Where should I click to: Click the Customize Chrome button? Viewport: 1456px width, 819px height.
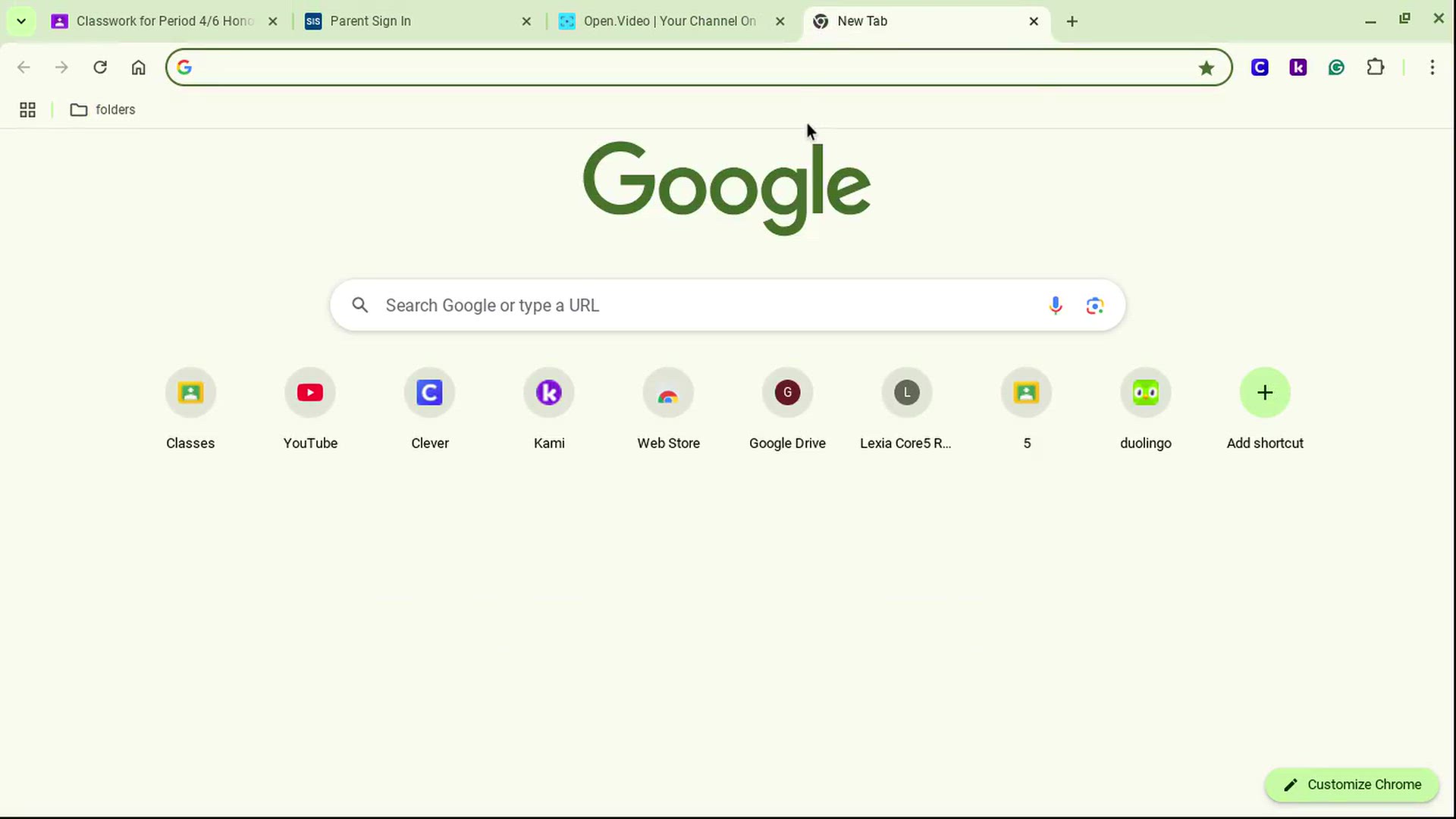click(x=1351, y=785)
